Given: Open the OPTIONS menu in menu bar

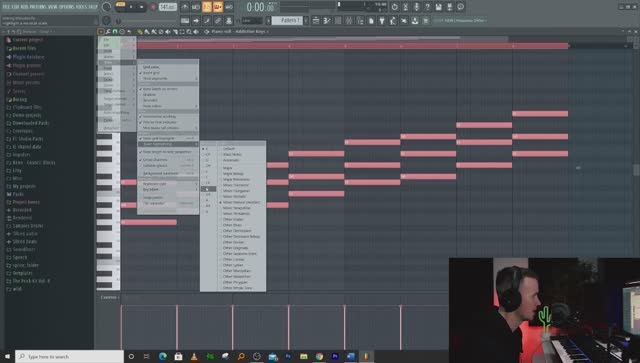Looking at the screenshot, I should pyautogui.click(x=67, y=7).
